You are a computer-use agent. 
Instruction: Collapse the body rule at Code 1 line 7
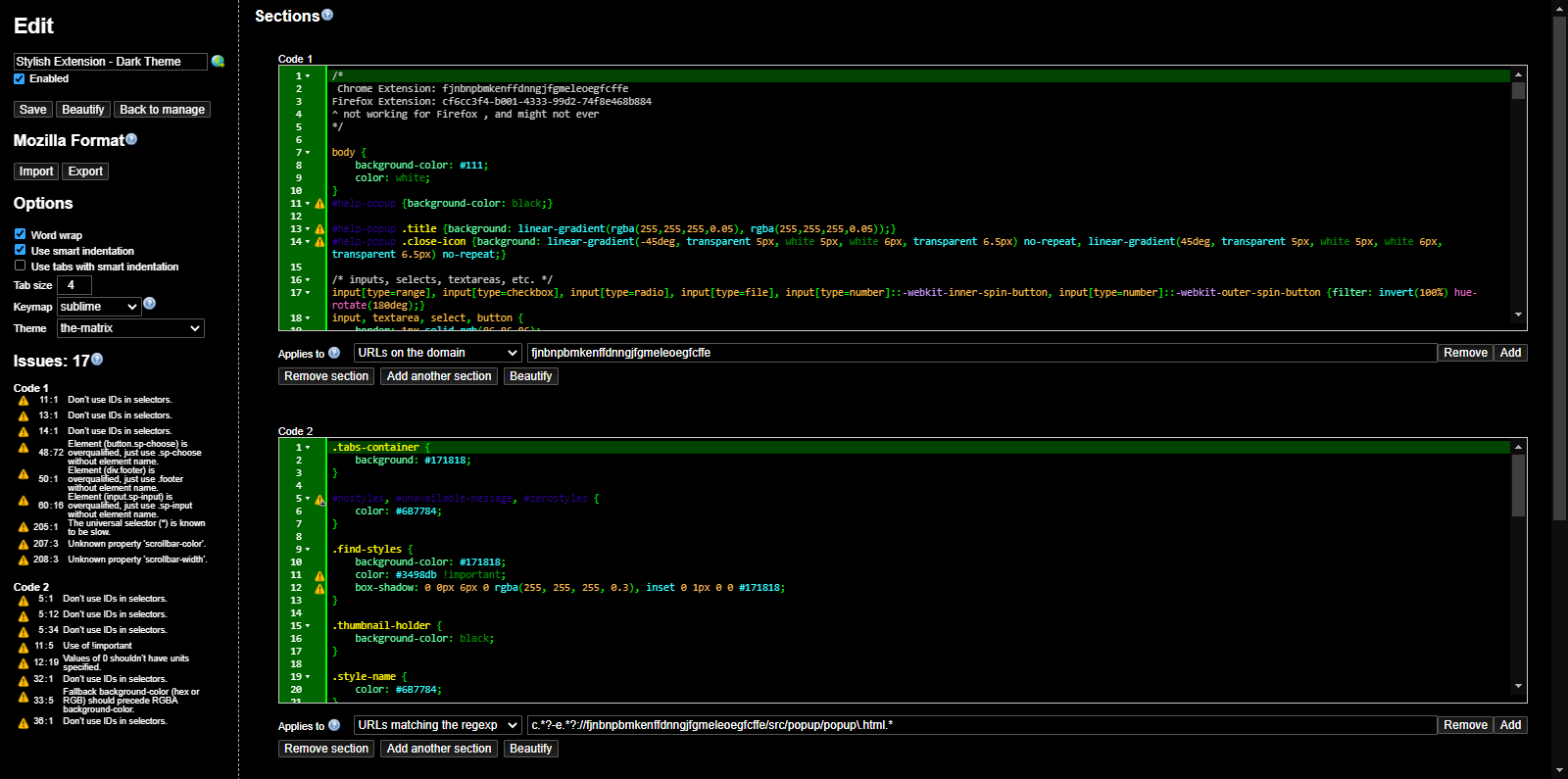(x=308, y=152)
